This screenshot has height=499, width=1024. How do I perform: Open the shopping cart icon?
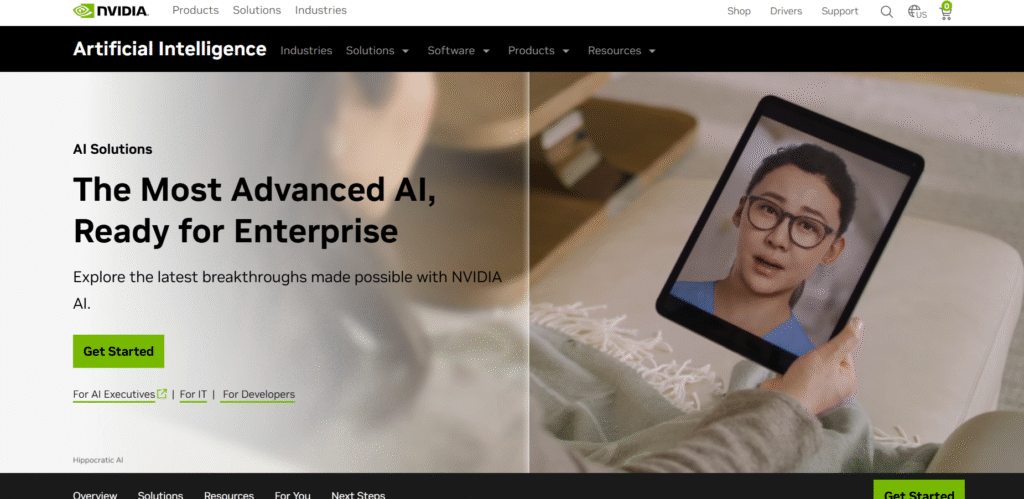946,11
